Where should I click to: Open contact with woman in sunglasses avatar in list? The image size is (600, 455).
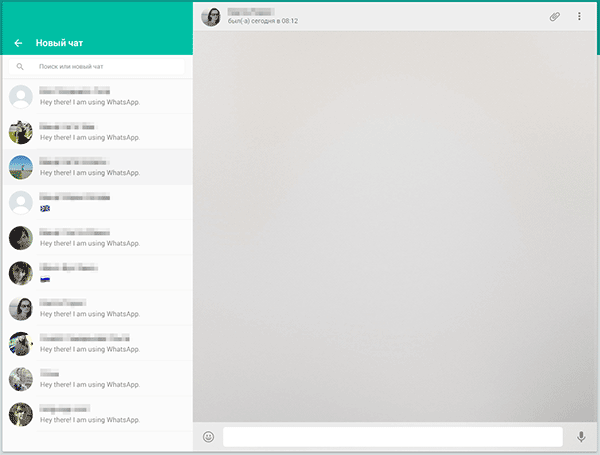click(98, 308)
